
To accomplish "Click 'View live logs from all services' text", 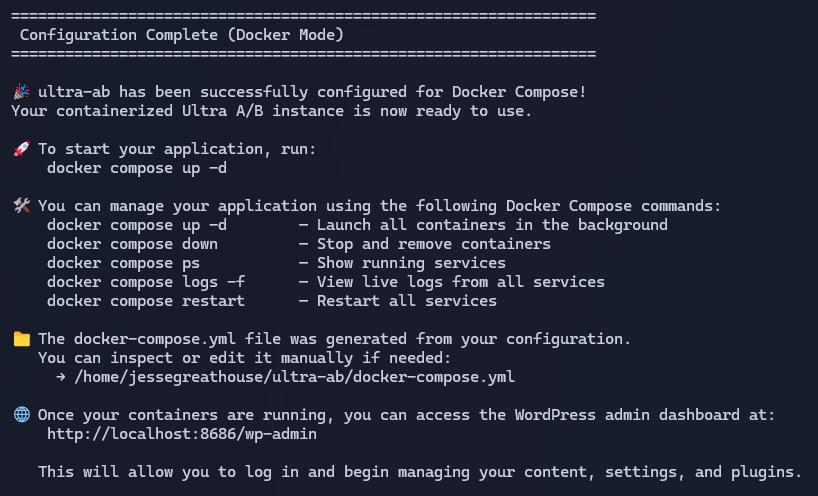I will click(x=461, y=282).
